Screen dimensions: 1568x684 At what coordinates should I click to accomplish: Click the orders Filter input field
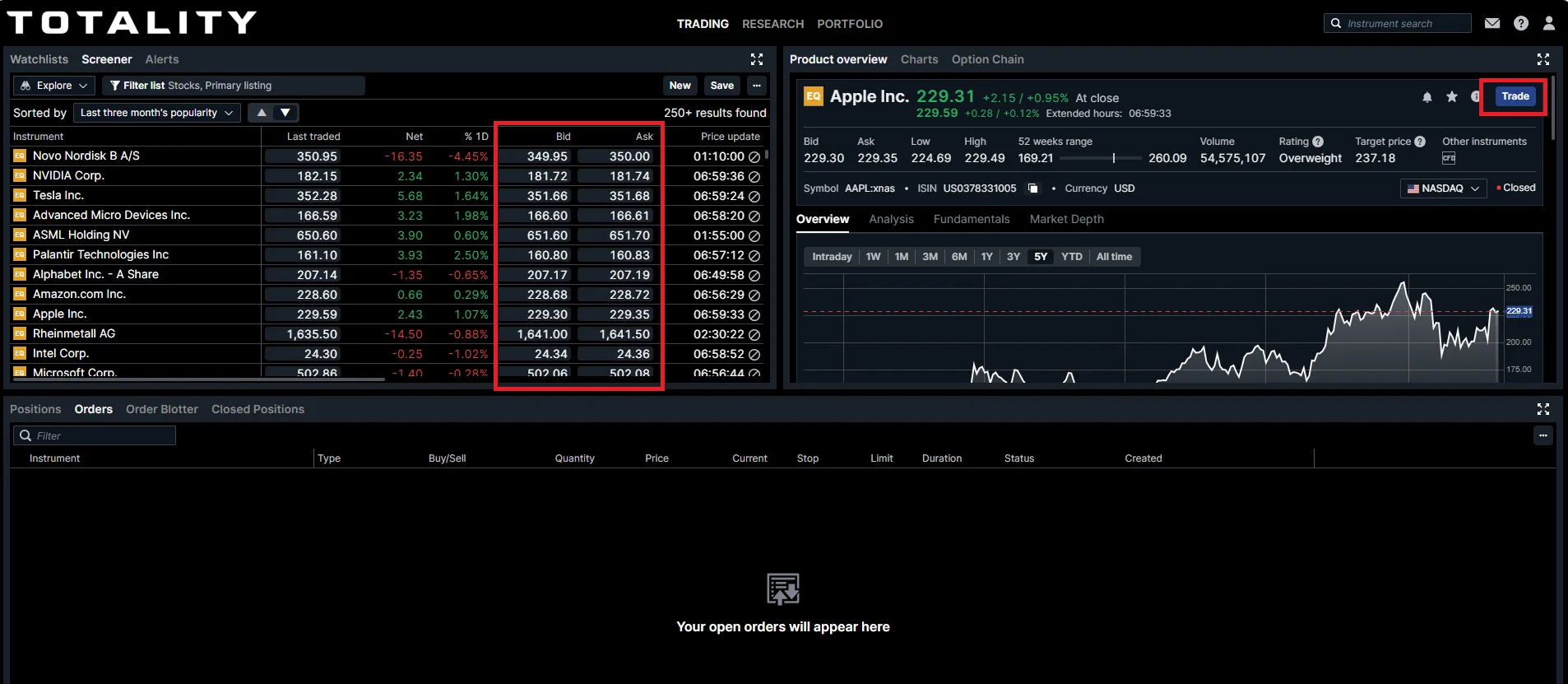tap(95, 435)
